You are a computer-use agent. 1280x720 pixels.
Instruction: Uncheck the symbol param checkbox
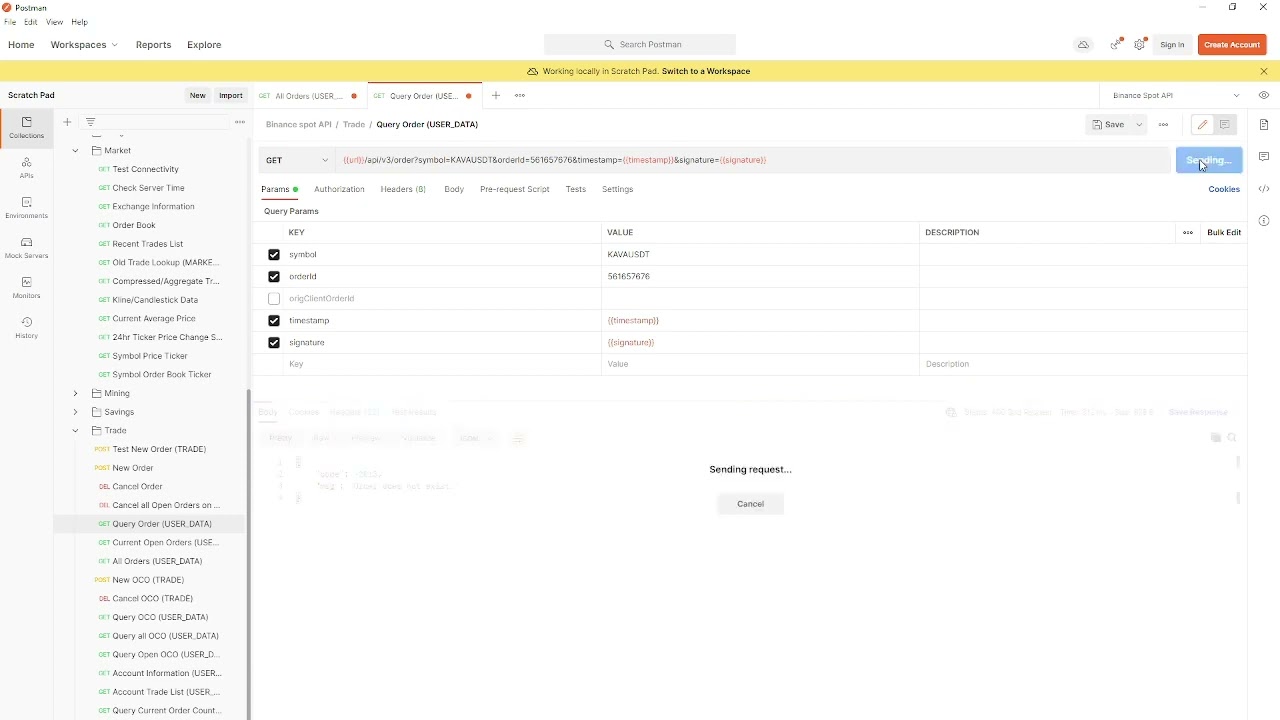tap(274, 255)
